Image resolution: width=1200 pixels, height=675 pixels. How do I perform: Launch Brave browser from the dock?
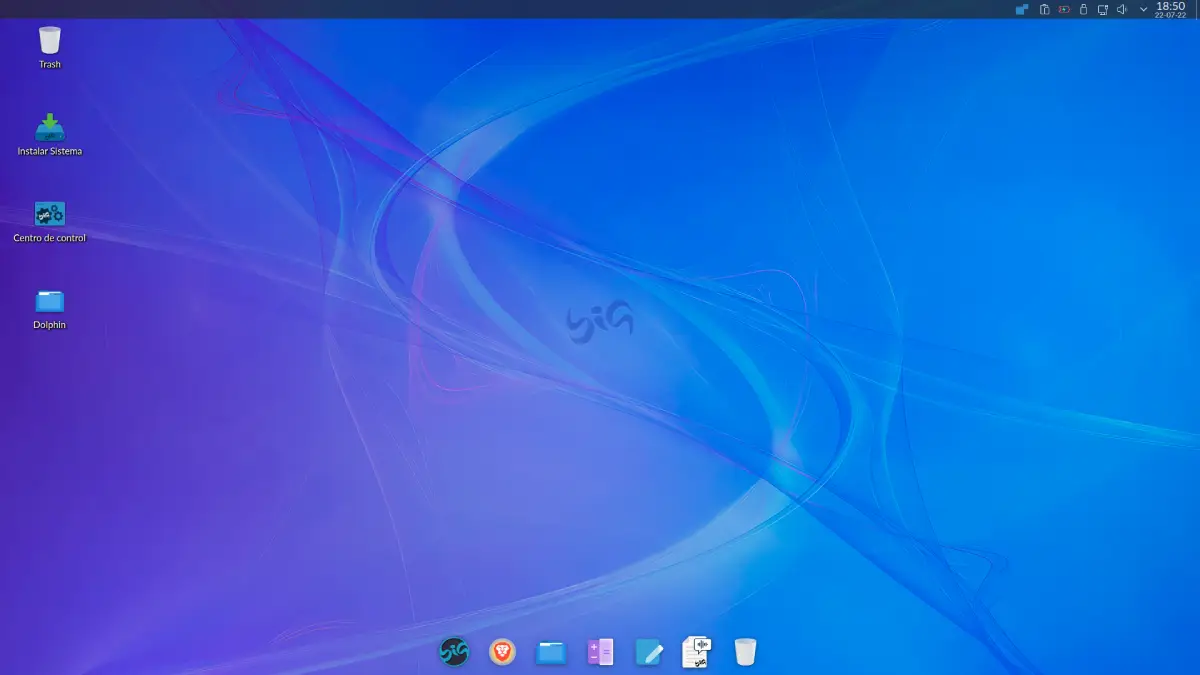[x=502, y=652]
